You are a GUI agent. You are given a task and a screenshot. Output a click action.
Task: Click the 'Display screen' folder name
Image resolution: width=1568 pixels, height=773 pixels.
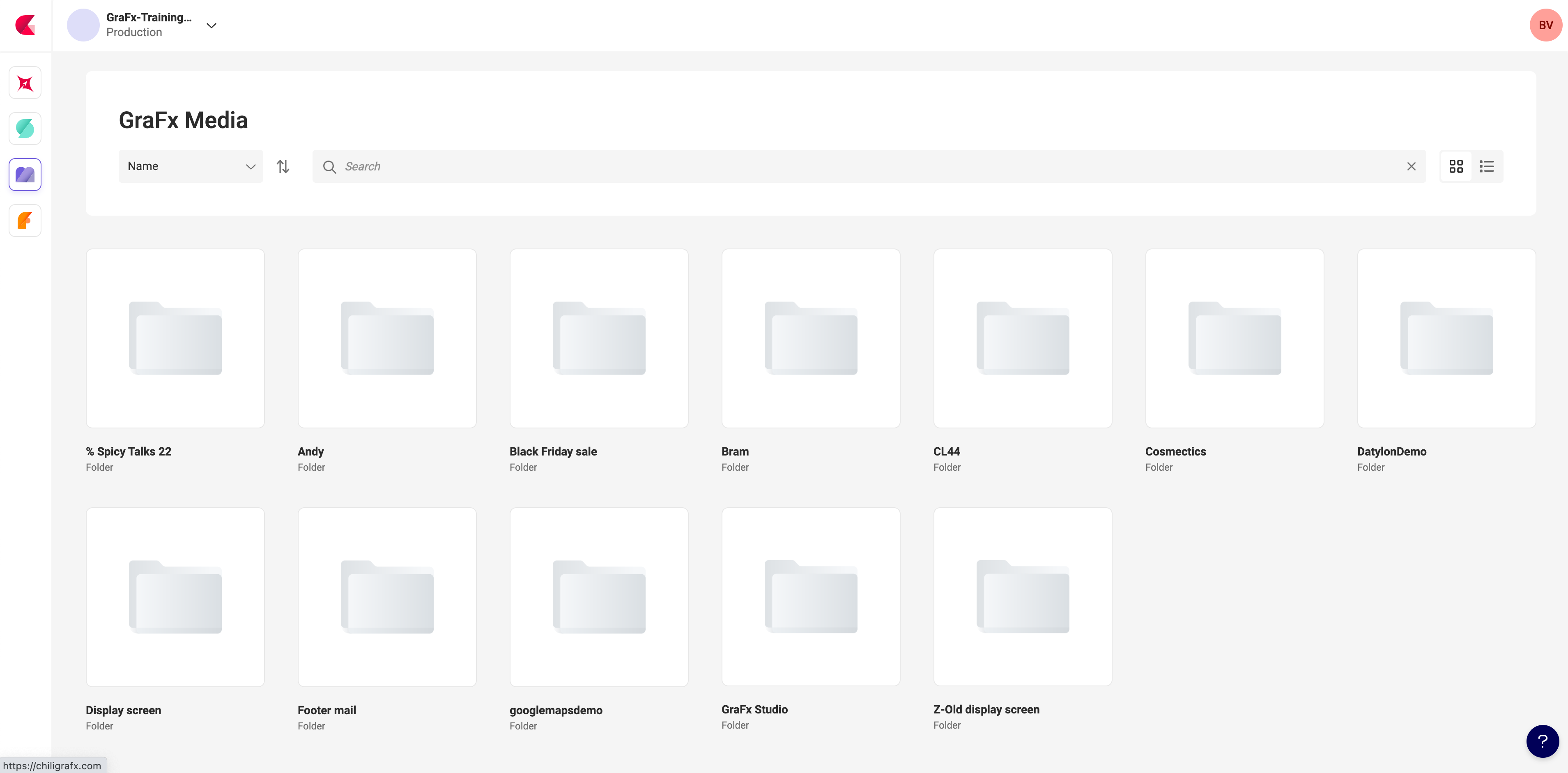(x=124, y=710)
